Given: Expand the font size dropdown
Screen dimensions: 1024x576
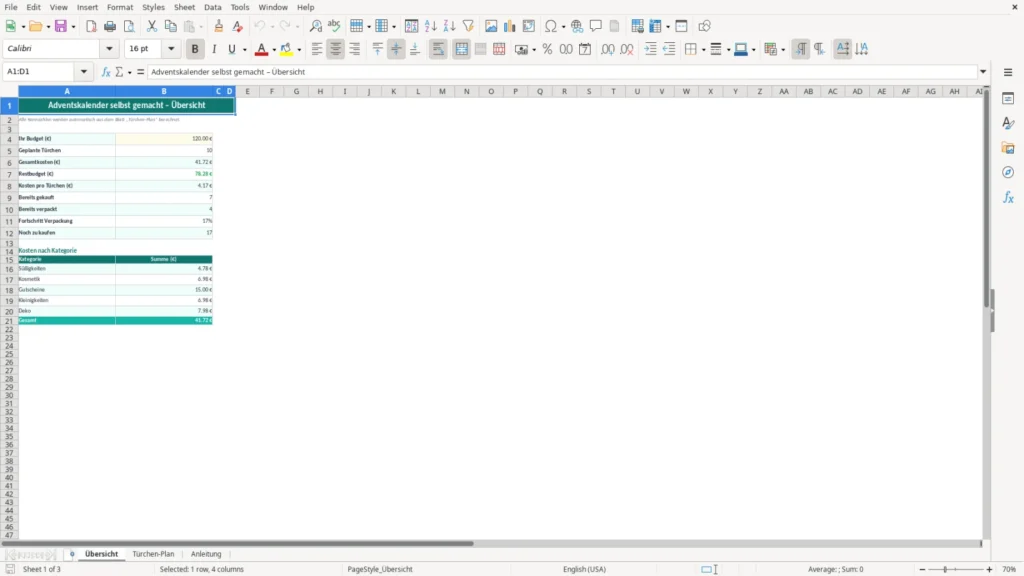Looking at the screenshot, I should point(171,48).
